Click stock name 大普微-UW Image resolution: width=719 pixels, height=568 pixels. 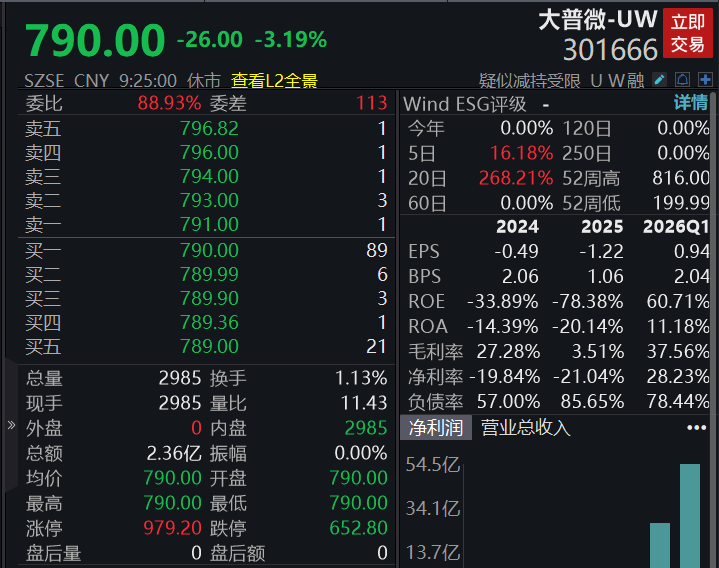tap(597, 20)
